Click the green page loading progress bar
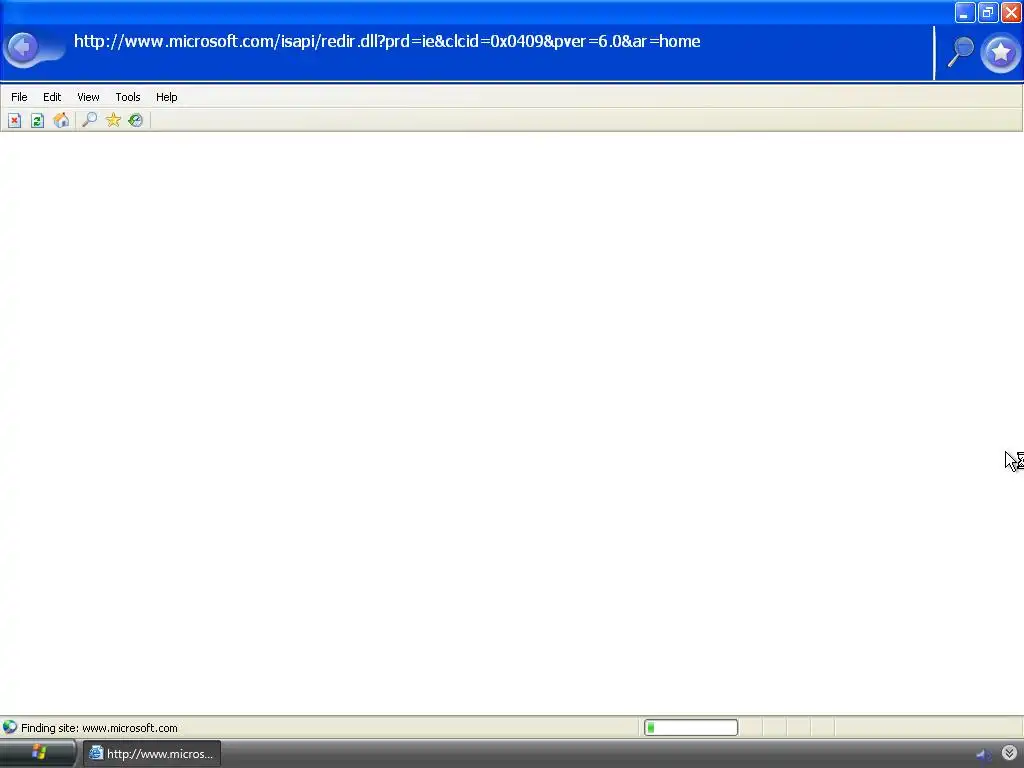 pyautogui.click(x=691, y=728)
